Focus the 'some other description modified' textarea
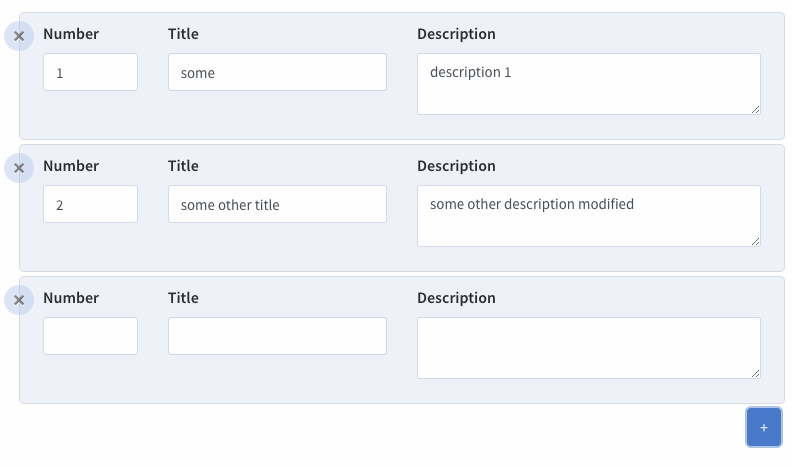The height and width of the screenshot is (467, 792). [588, 216]
